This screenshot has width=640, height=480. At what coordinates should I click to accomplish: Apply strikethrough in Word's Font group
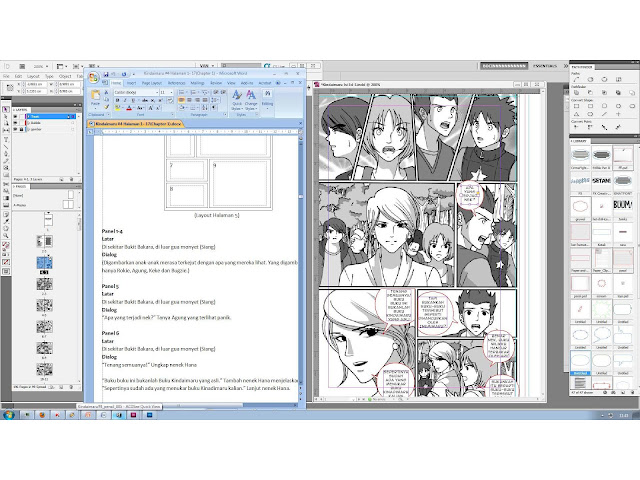[x=144, y=100]
